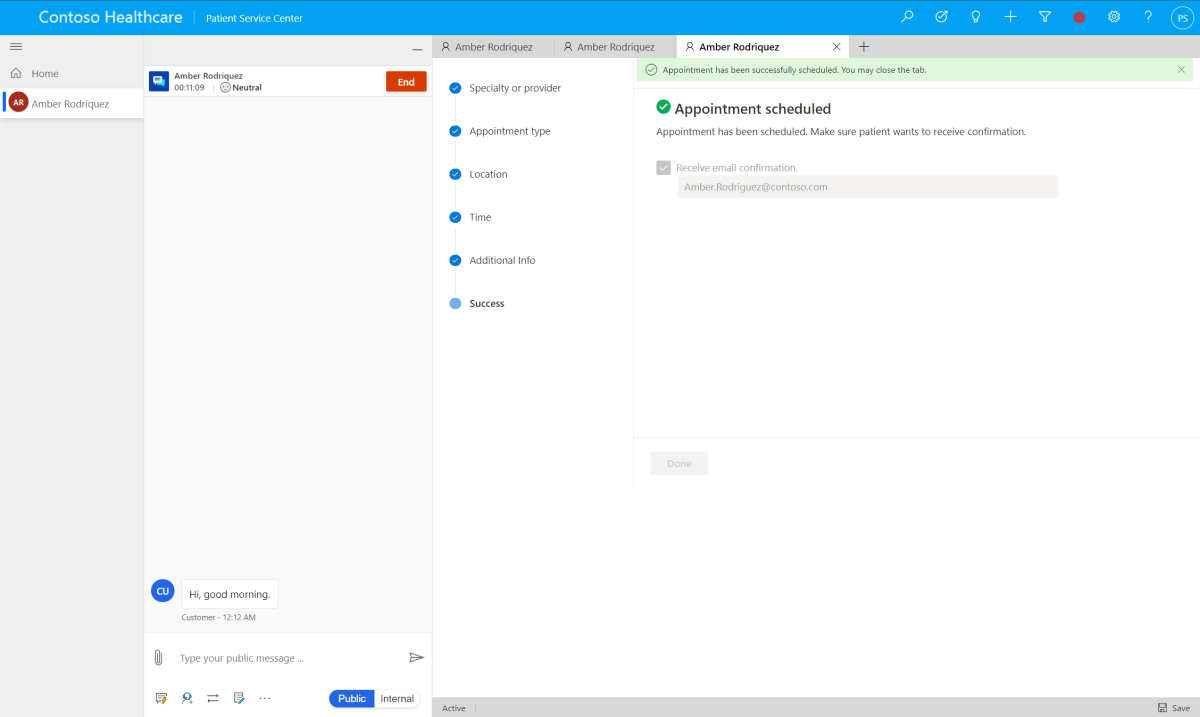
Task: Open more message options with the ellipsis
Action: (x=264, y=698)
